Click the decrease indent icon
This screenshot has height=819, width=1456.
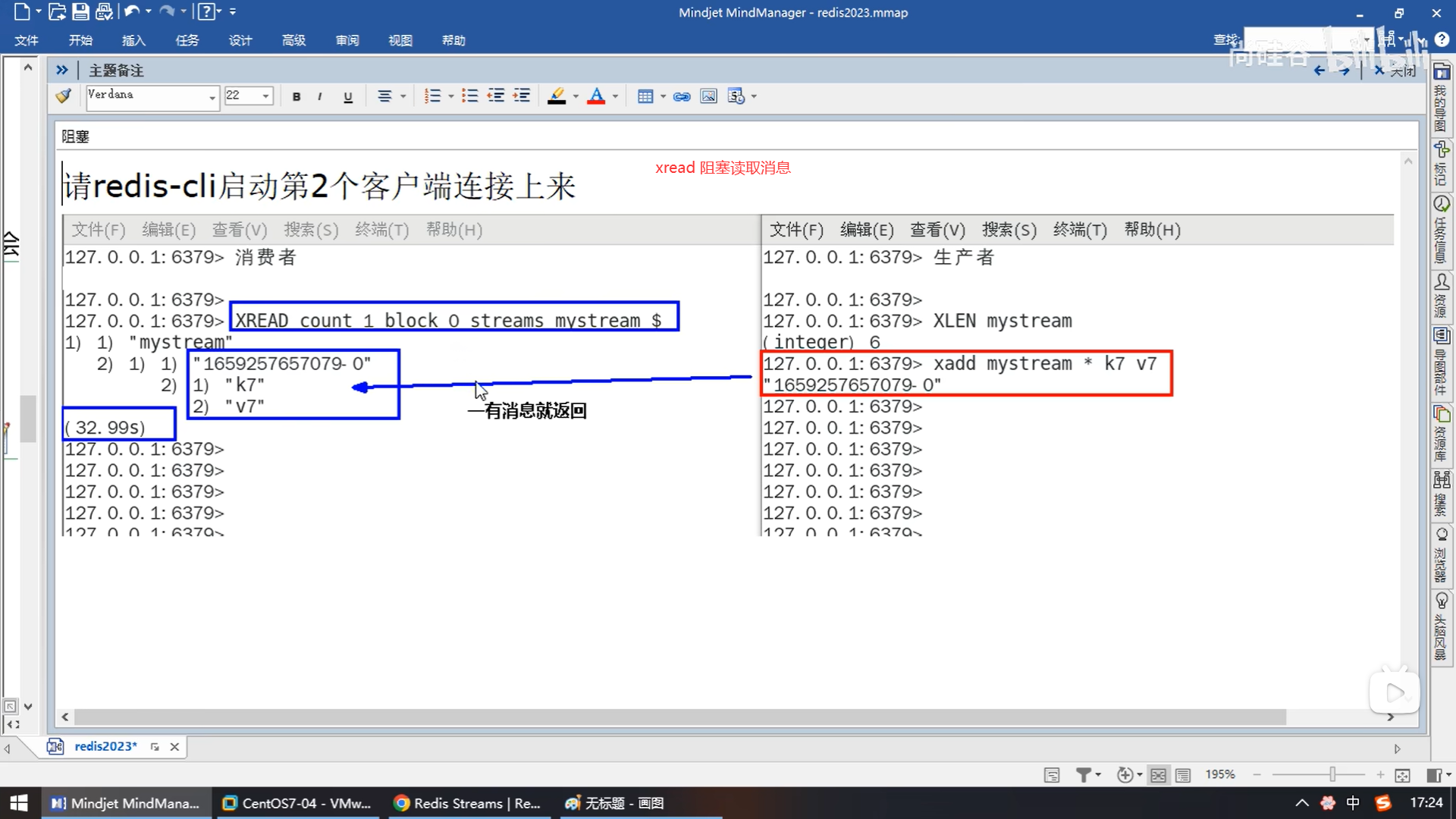(x=496, y=96)
